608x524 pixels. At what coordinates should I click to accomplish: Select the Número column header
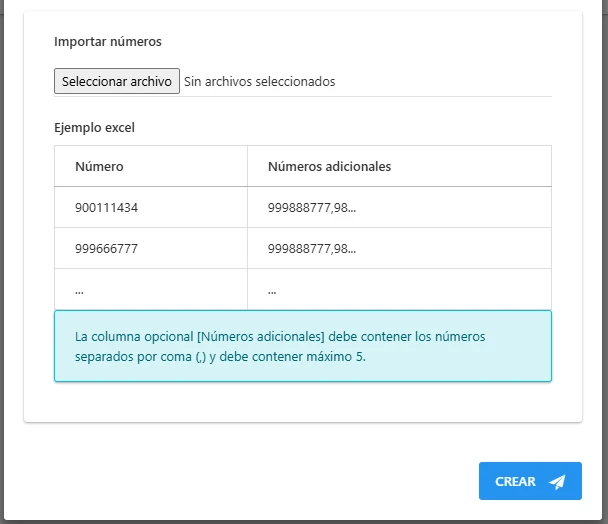(151, 166)
